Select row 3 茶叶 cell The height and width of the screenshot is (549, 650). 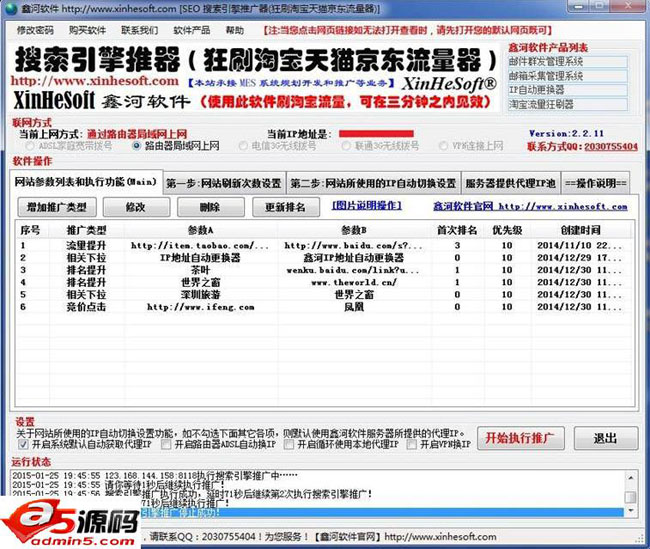coord(200,270)
